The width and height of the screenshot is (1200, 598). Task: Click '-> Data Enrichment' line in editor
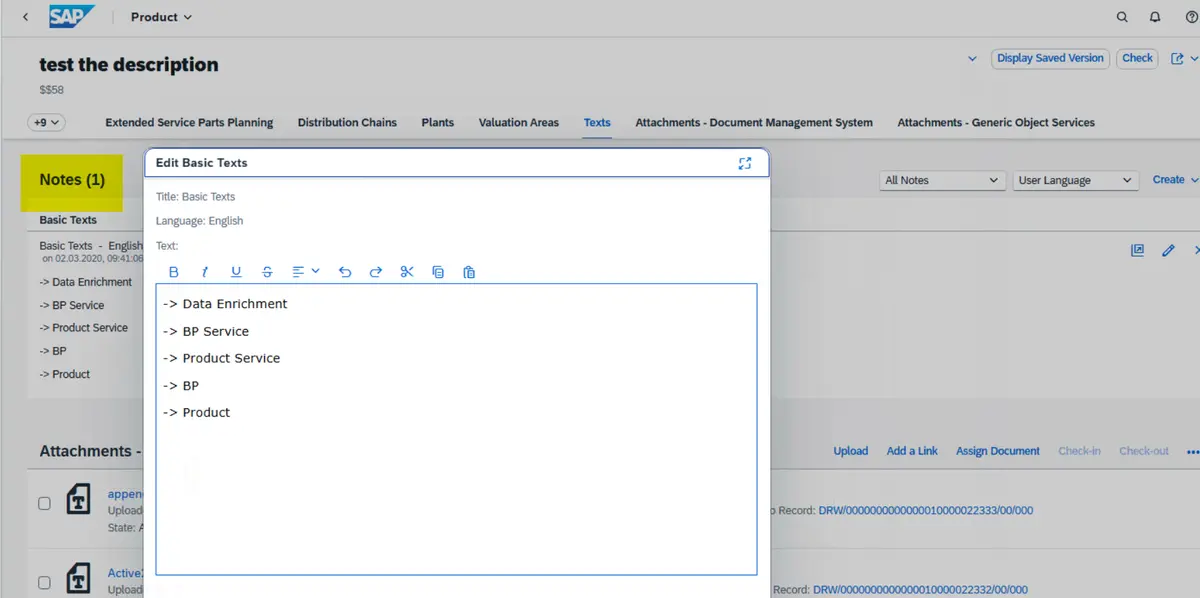pyautogui.click(x=225, y=304)
